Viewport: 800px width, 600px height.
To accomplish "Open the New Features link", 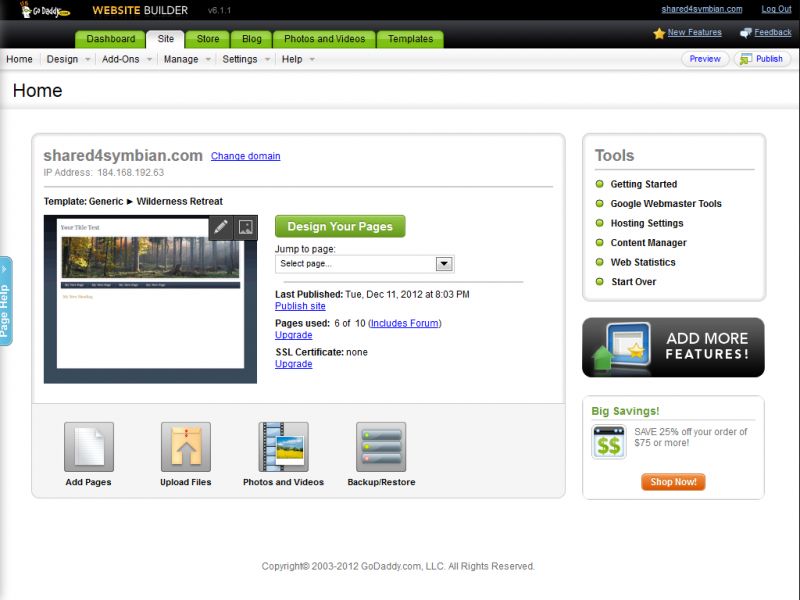I will click(694, 32).
